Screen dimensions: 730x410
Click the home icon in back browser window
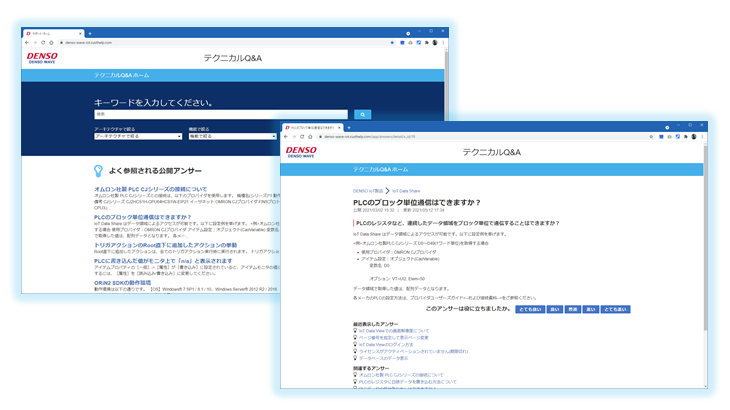tap(51, 43)
